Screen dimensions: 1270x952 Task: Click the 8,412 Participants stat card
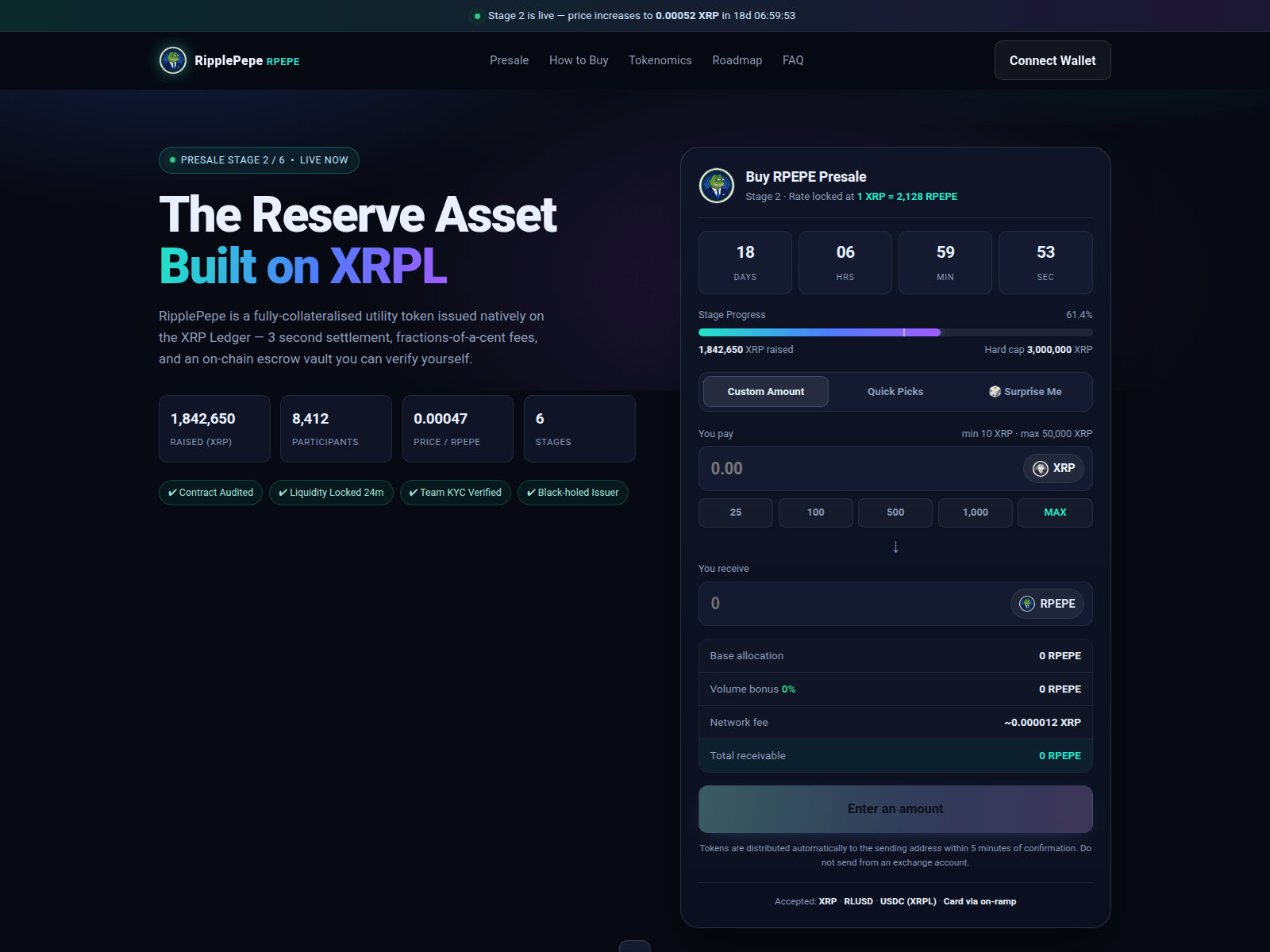(336, 428)
